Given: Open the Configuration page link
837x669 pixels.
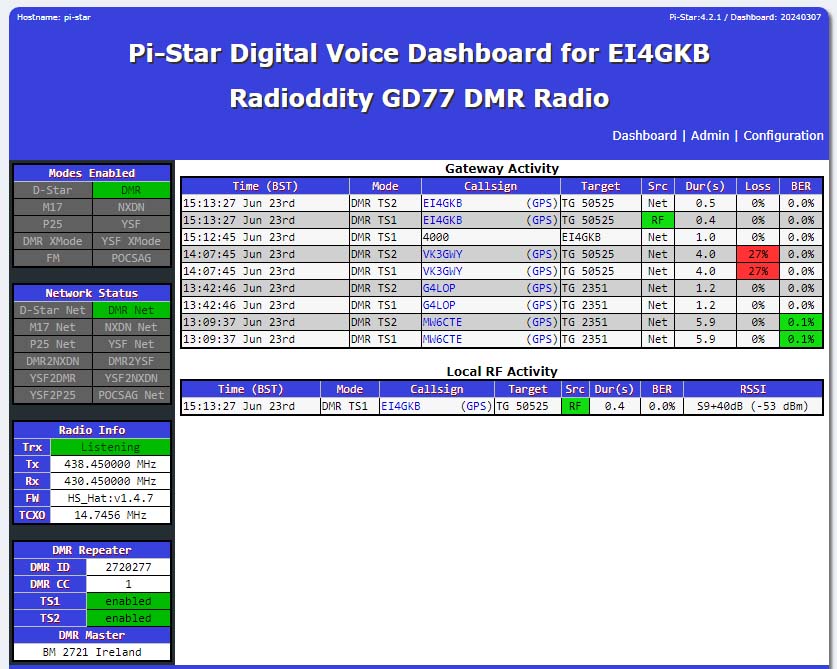Looking at the screenshot, I should tap(783, 136).
